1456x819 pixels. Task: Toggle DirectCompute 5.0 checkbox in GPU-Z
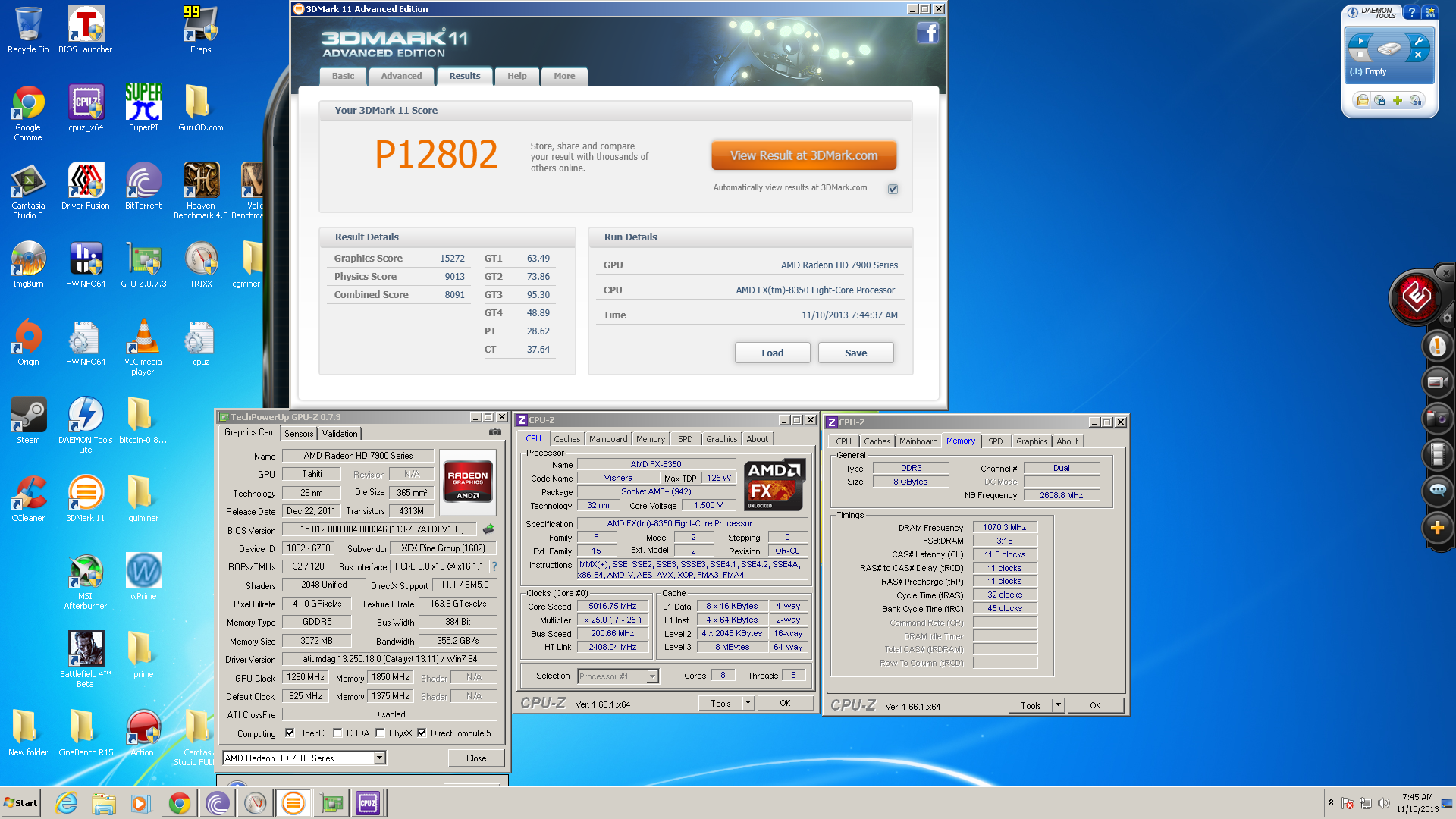click(x=422, y=733)
